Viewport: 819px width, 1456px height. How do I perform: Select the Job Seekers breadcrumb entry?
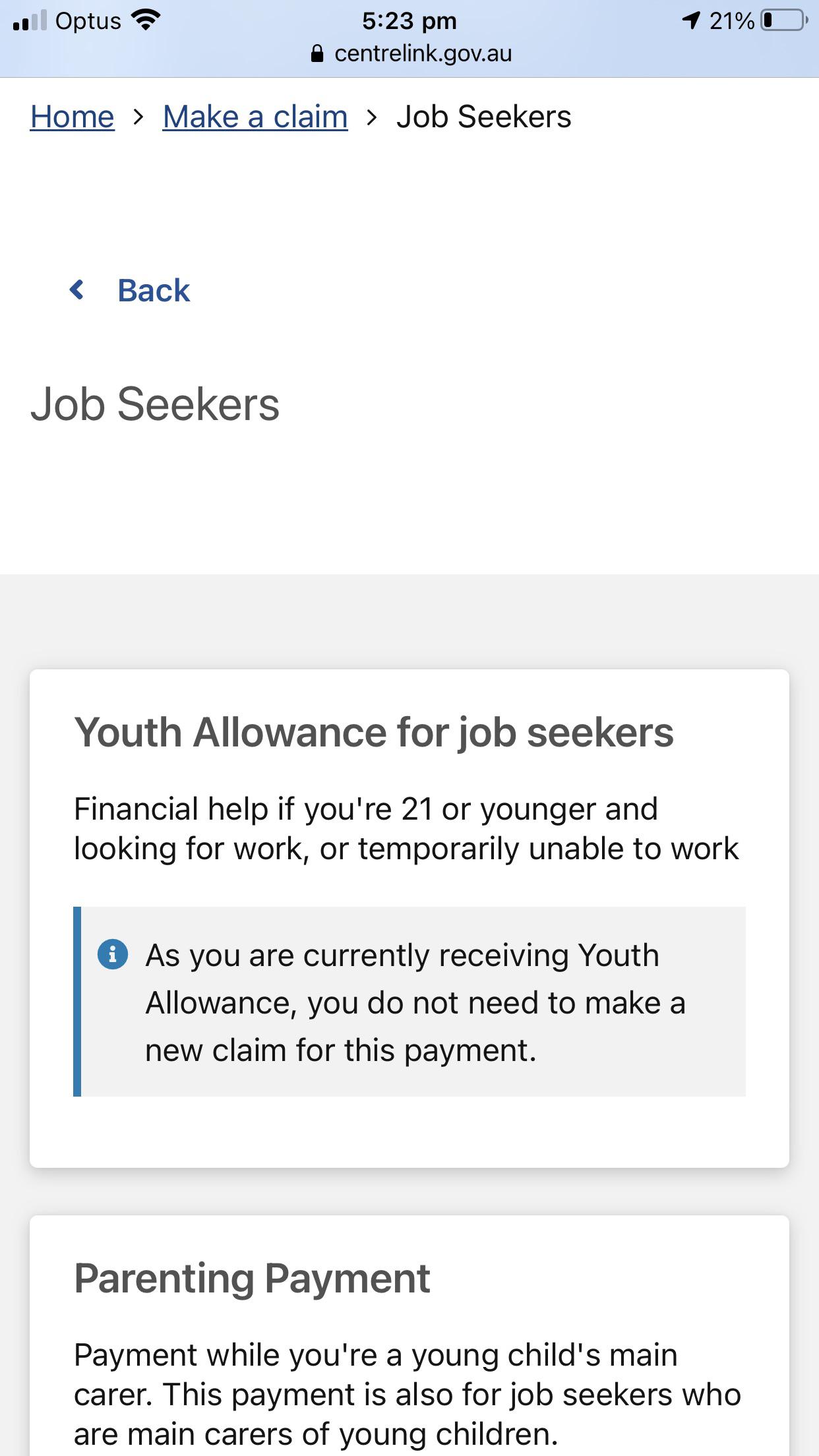coord(484,116)
